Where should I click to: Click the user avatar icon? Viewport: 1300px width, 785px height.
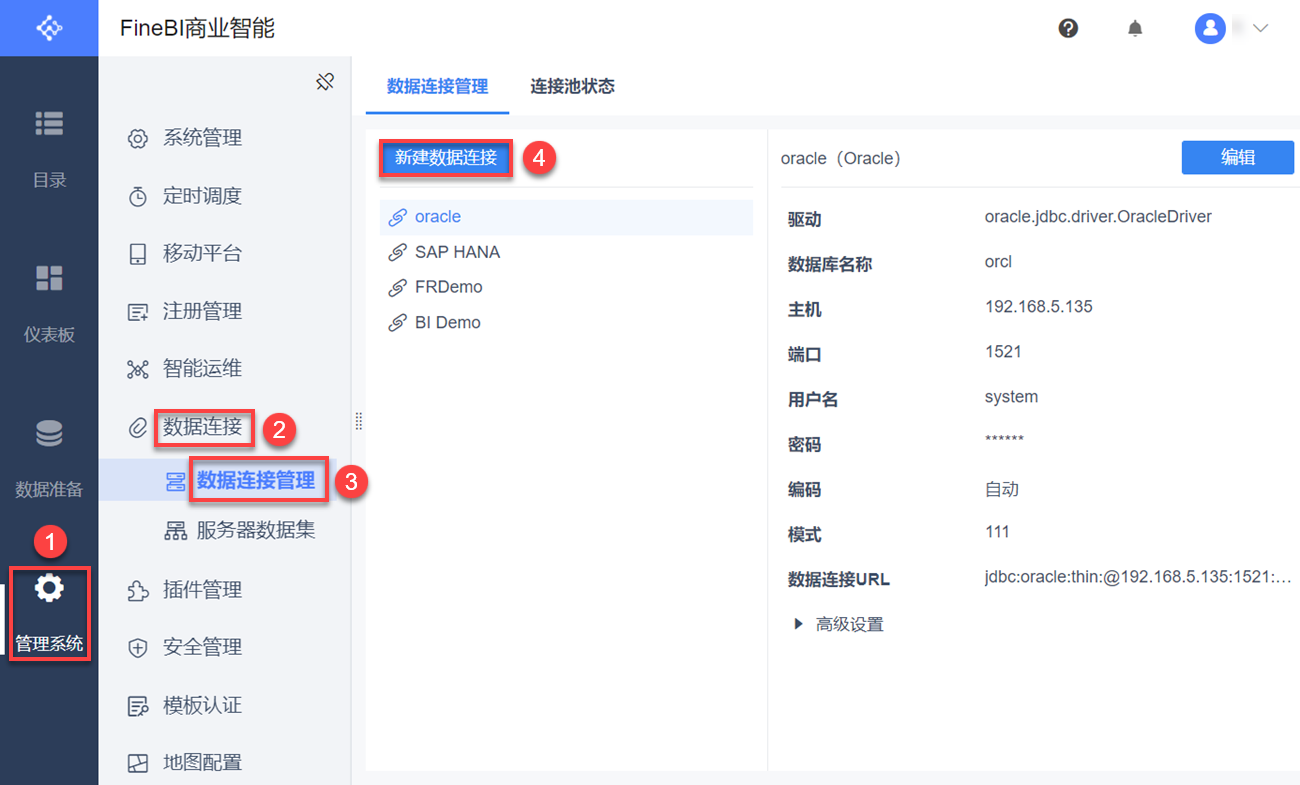click(1210, 28)
